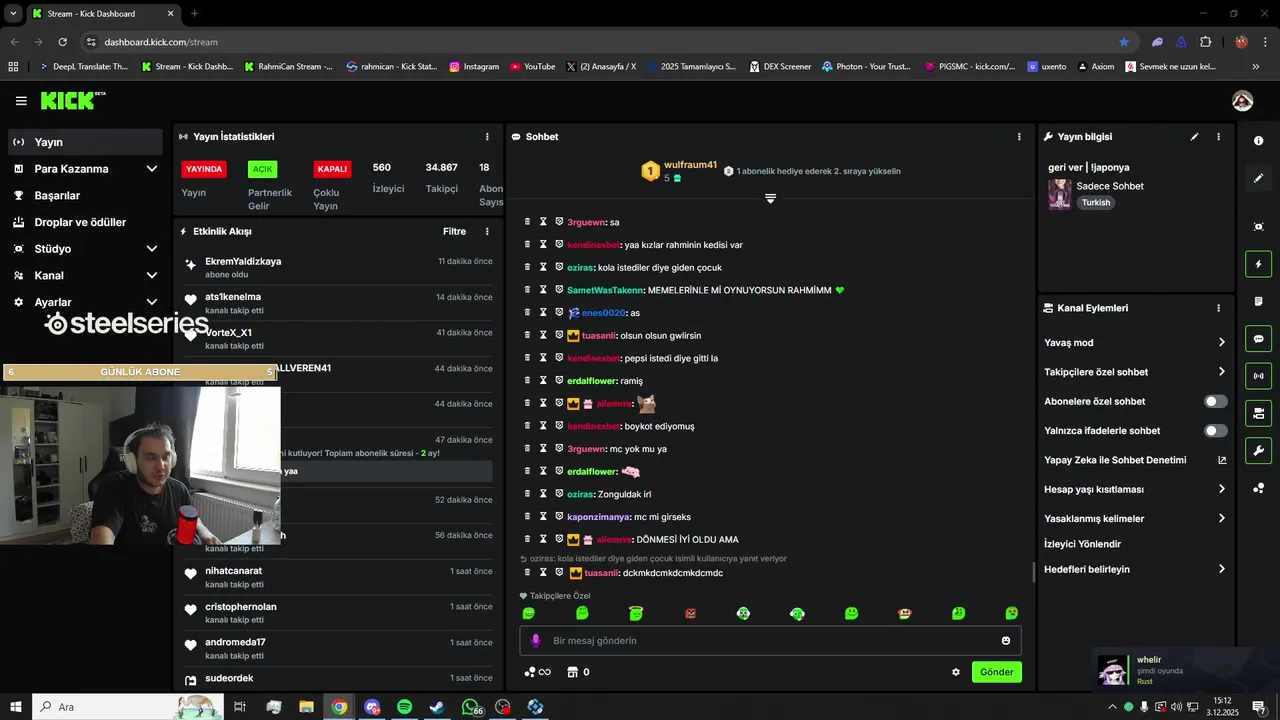Click EkremYaldizkaya in activity feed

[x=243, y=261]
